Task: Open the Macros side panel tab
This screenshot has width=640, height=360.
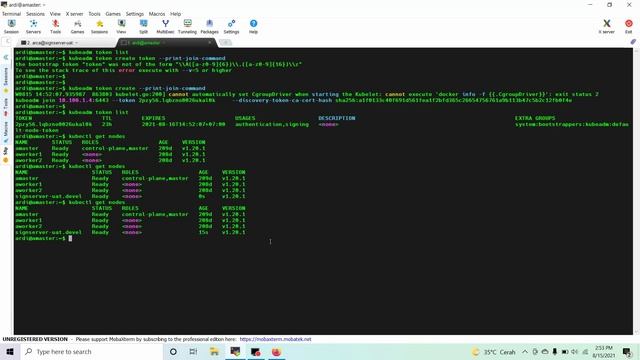Action: point(6,131)
